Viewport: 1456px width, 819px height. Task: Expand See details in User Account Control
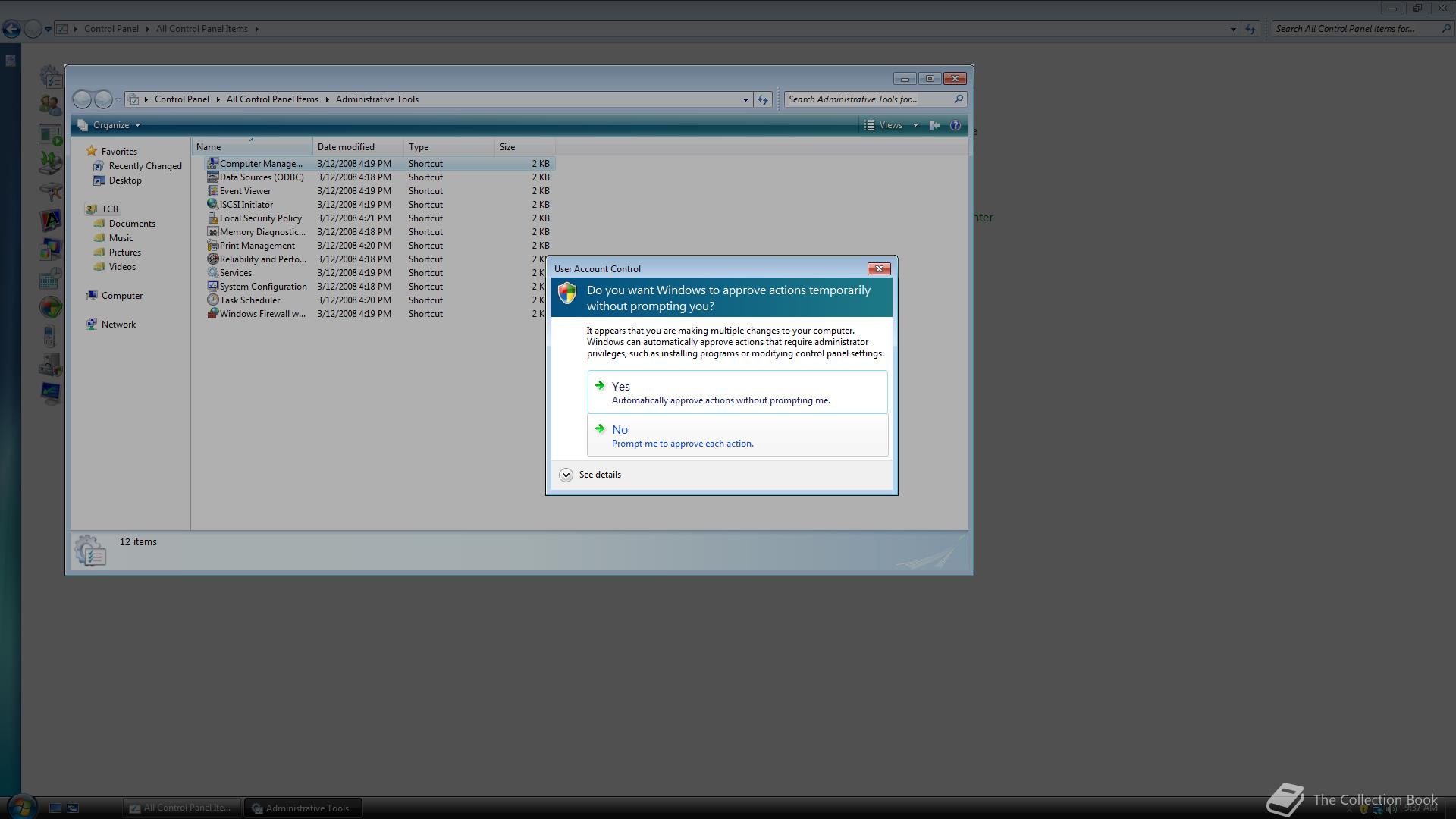pos(590,475)
